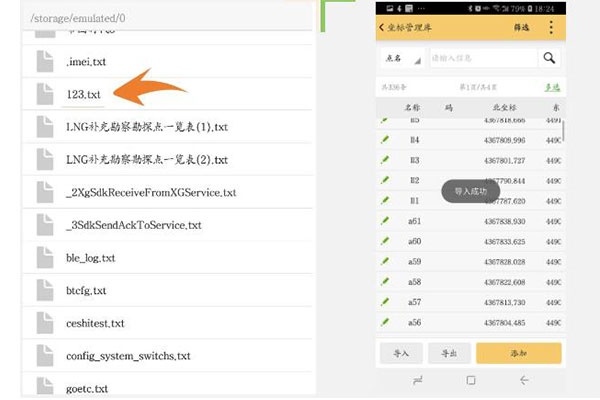600x400 pixels.
Task: Tap the search magnifier icon
Action: coord(551,59)
